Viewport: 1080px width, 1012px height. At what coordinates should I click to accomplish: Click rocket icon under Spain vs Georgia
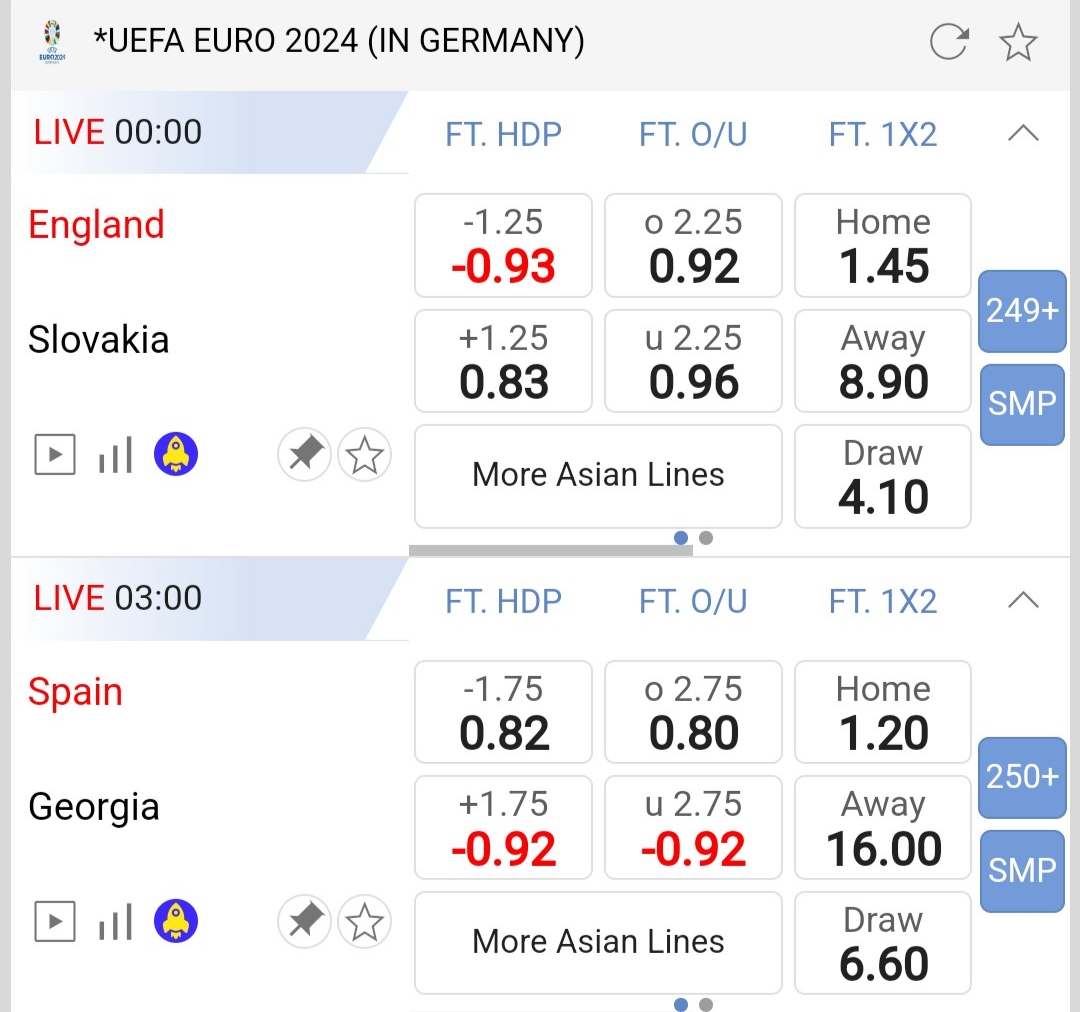(176, 922)
